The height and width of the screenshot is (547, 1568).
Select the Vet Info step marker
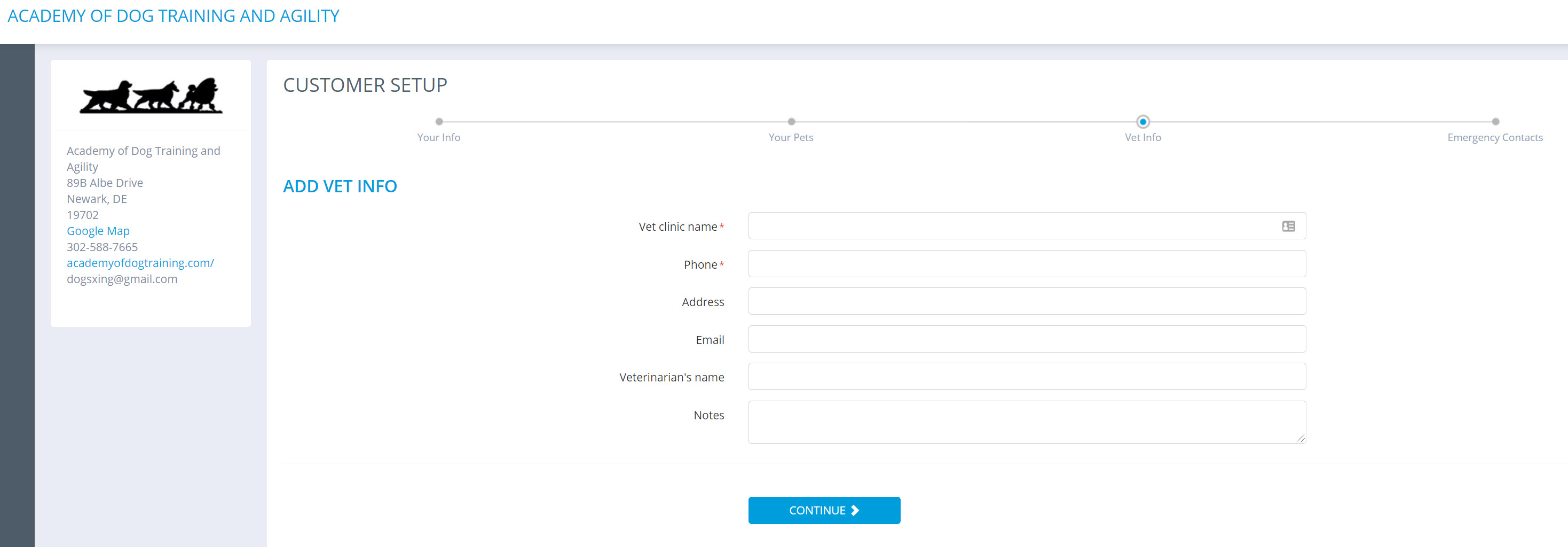[x=1142, y=122]
